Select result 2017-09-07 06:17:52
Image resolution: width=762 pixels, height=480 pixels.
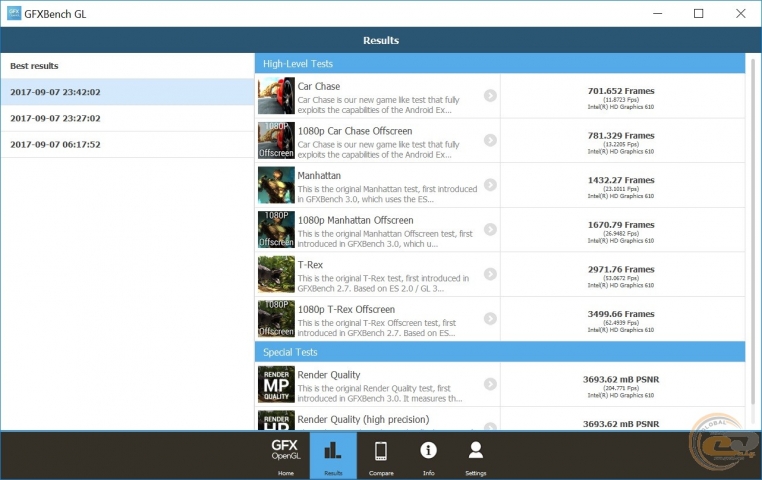tap(127, 144)
